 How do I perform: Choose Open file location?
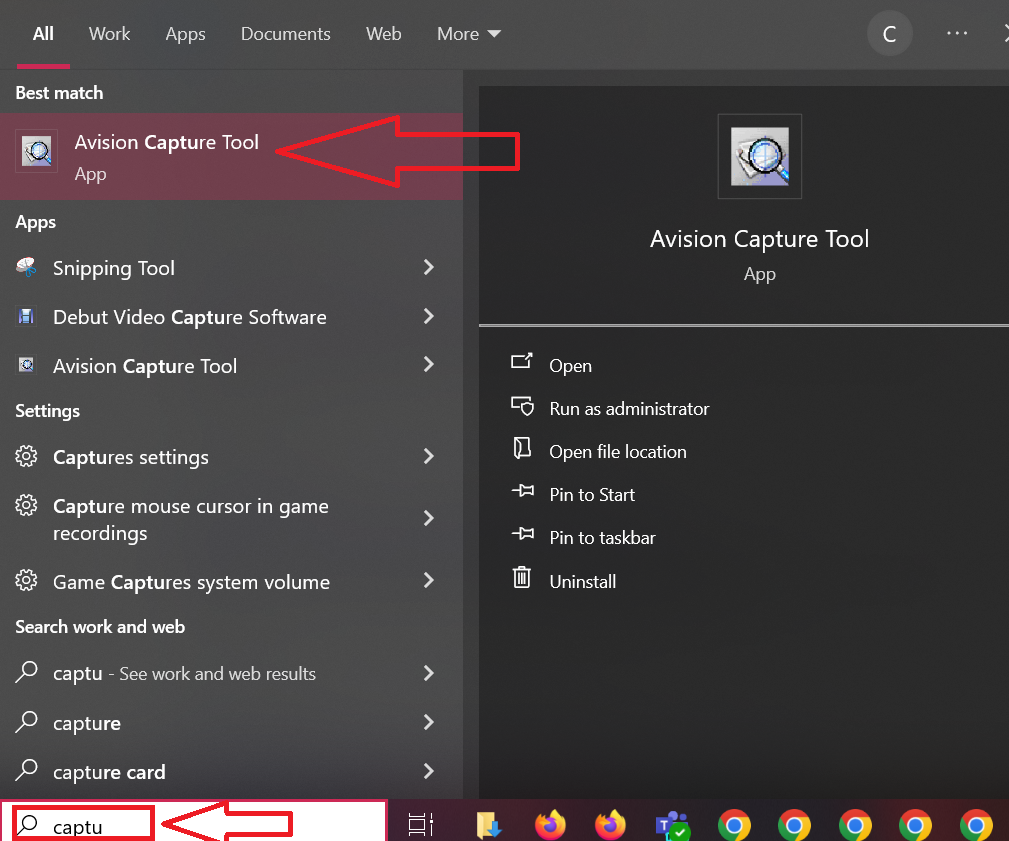click(x=617, y=451)
